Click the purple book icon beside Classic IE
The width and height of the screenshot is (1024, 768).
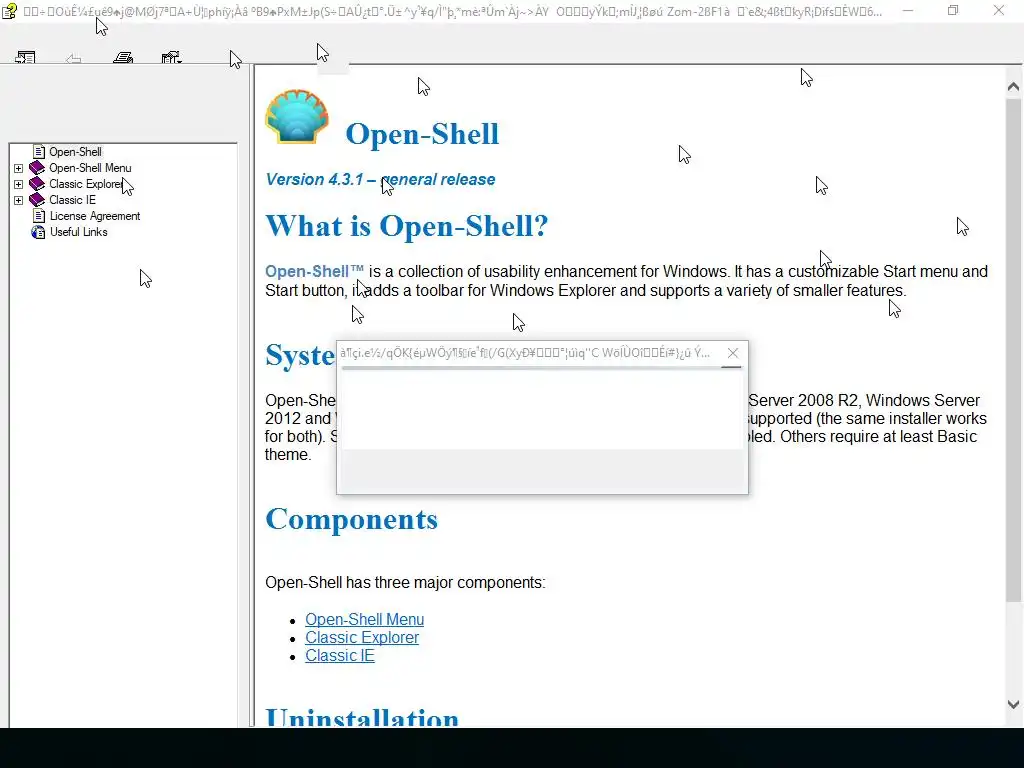tap(37, 200)
